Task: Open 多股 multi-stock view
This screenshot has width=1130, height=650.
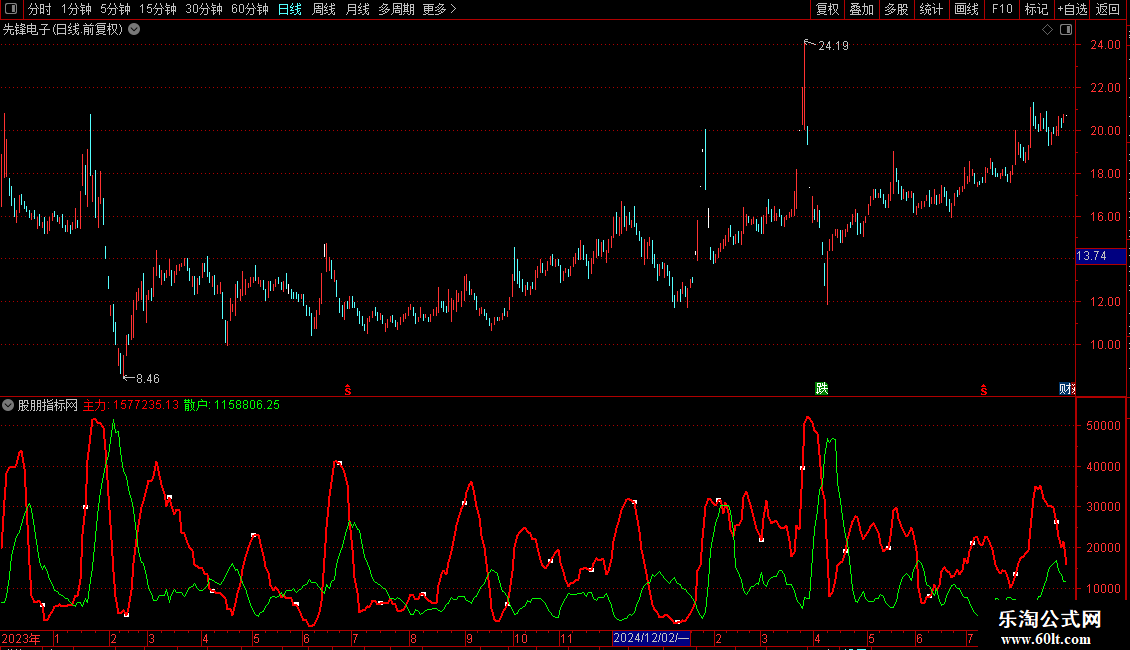Action: pyautogui.click(x=896, y=9)
